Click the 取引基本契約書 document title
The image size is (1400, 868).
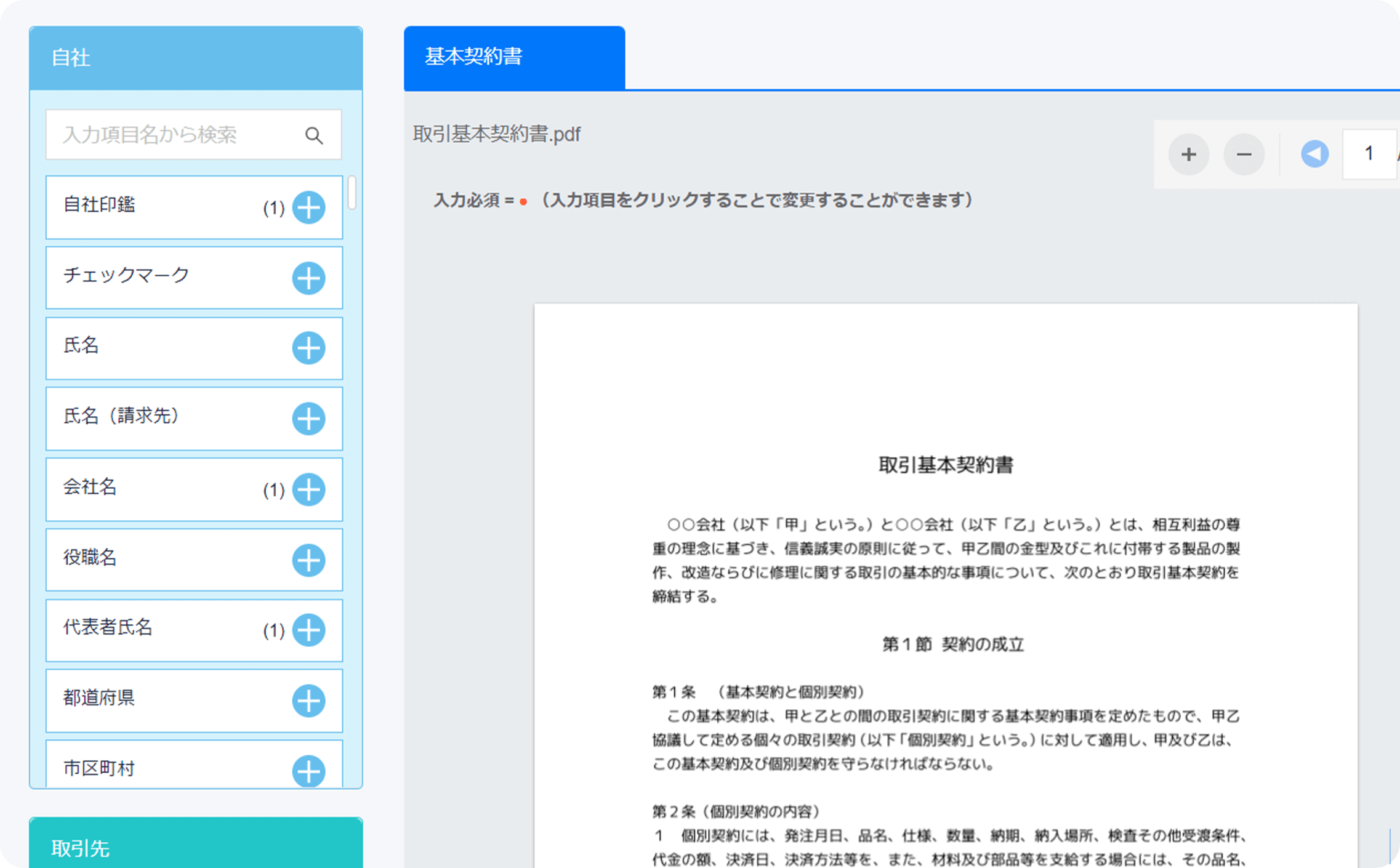[946, 465]
